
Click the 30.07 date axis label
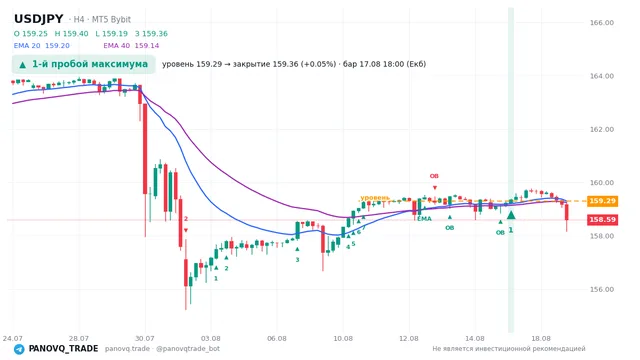(144, 338)
